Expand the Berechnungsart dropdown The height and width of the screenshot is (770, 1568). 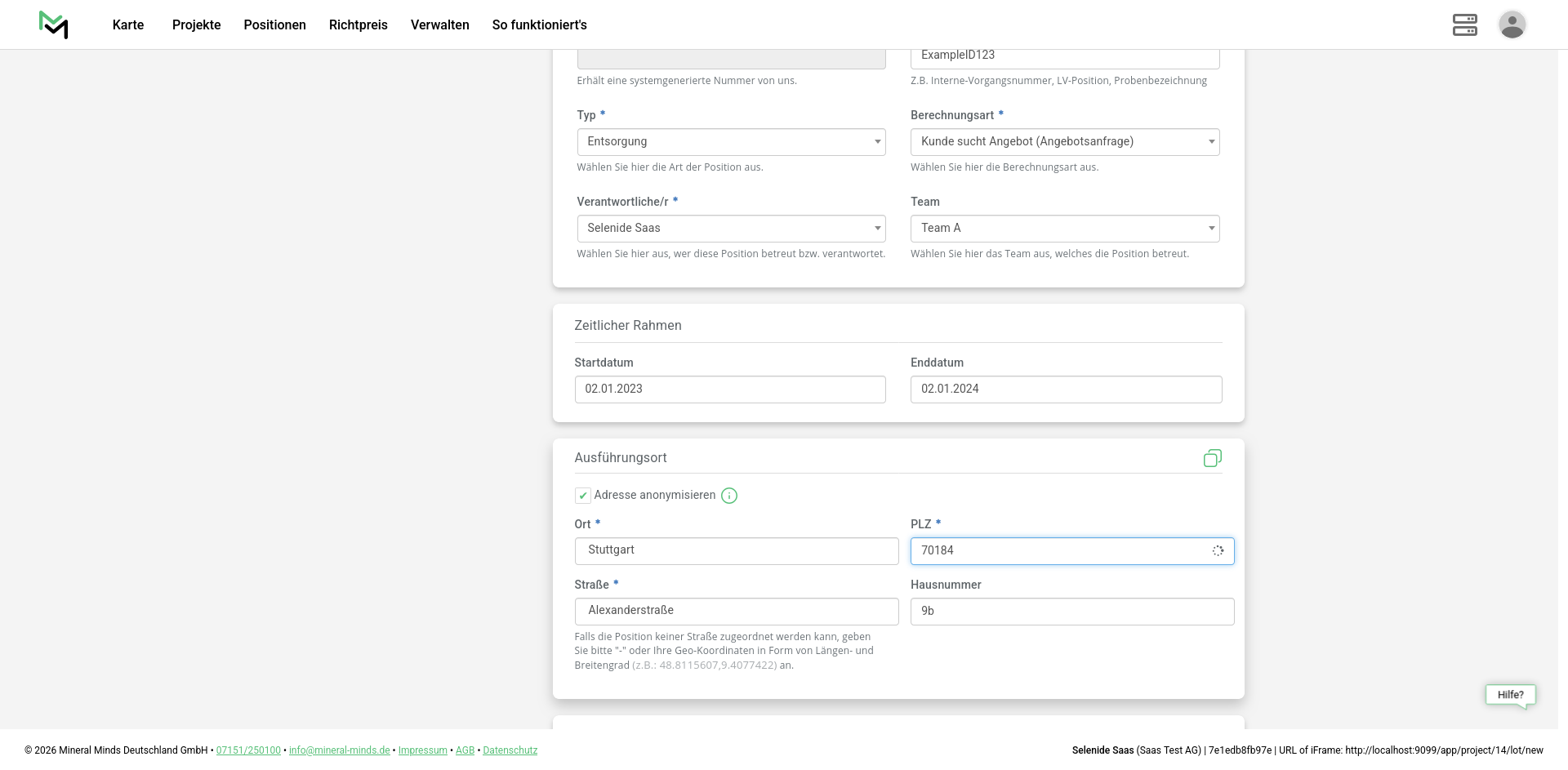(1064, 142)
